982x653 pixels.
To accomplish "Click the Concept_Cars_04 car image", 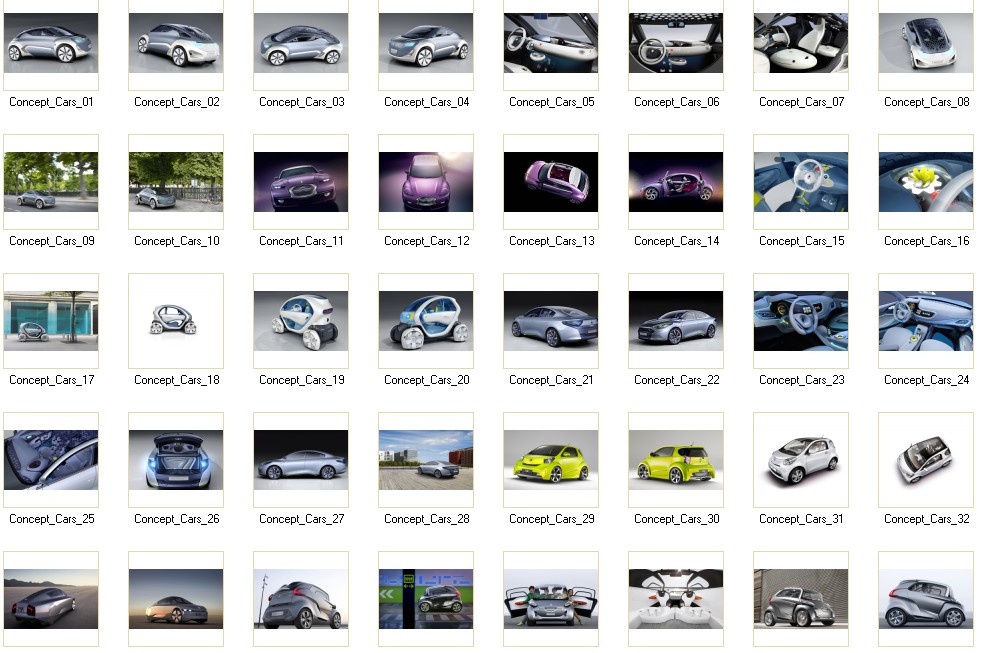I will point(426,43).
